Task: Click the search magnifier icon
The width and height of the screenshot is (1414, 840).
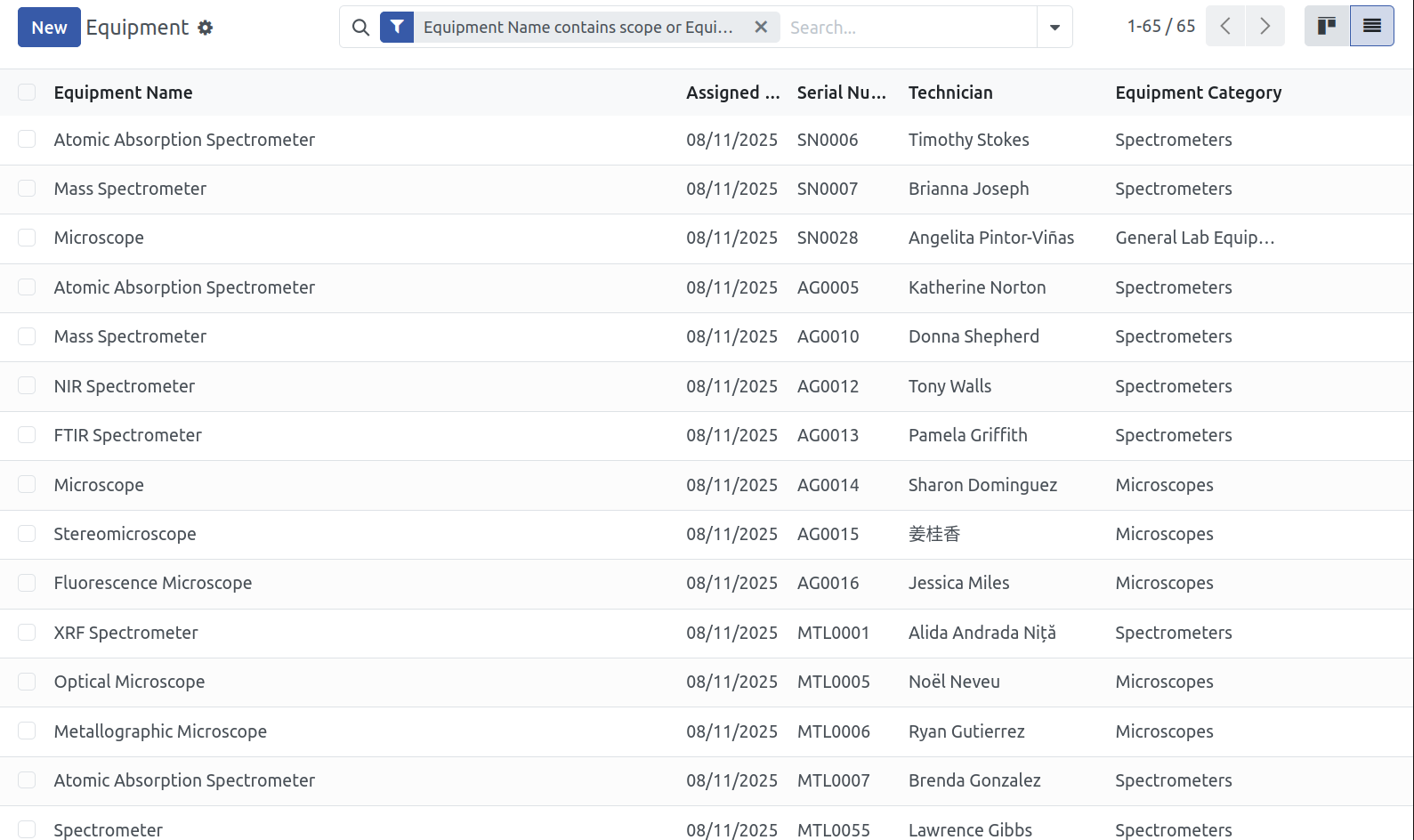Action: 360,28
